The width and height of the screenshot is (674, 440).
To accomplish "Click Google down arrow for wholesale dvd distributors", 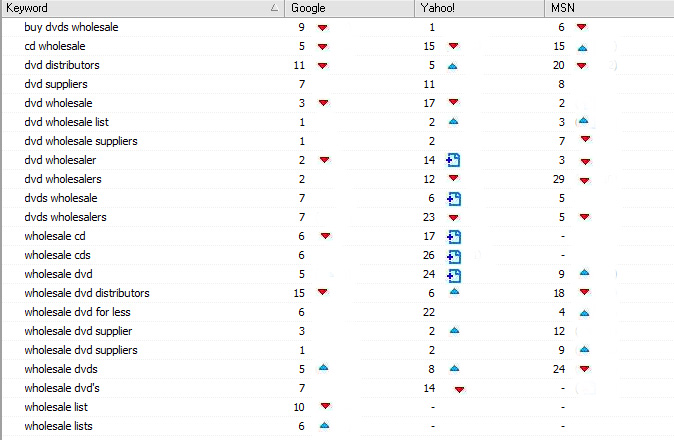I will (x=322, y=292).
